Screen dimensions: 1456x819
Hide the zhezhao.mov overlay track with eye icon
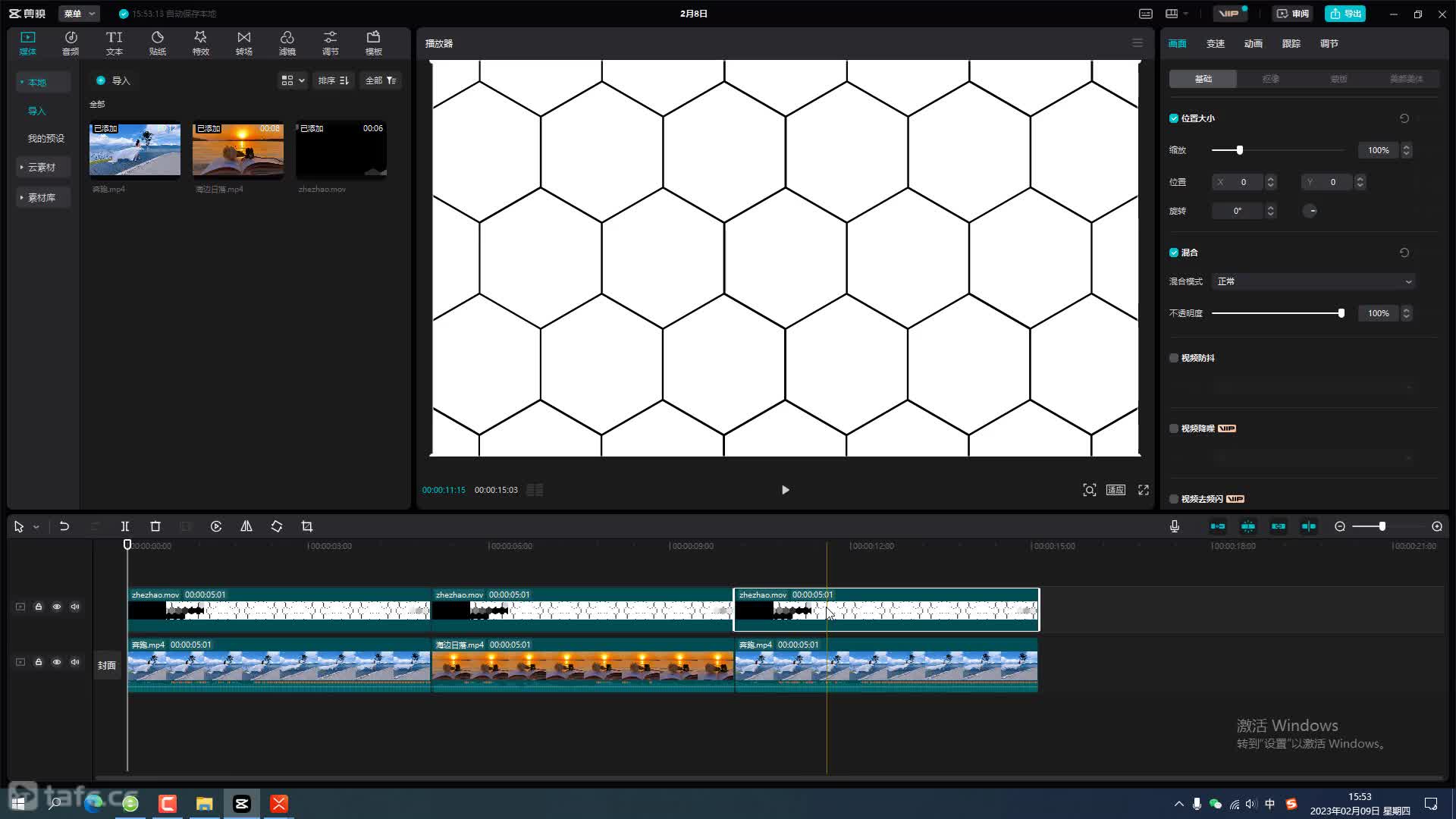tap(57, 607)
